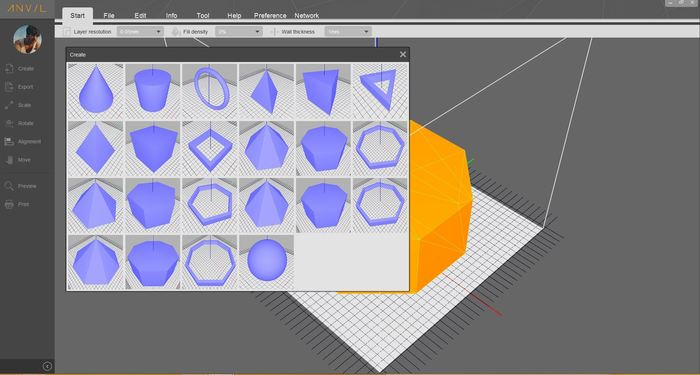Image resolution: width=700 pixels, height=375 pixels.
Task: Click the user profile avatar
Action: 27,39
